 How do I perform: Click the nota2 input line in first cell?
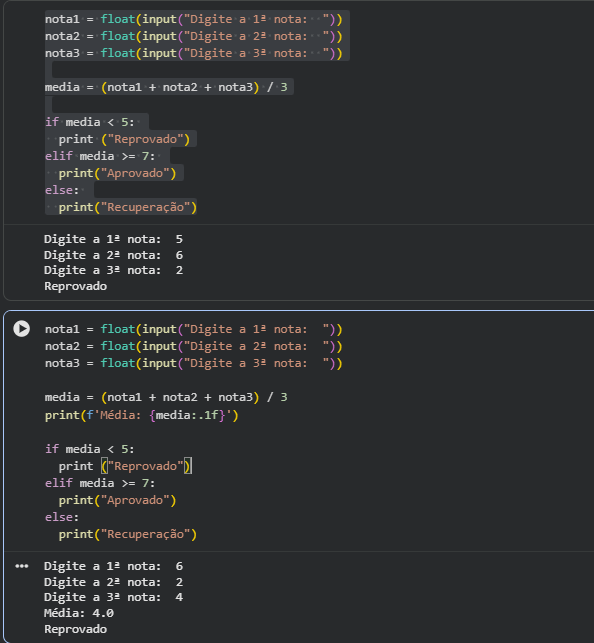193,36
